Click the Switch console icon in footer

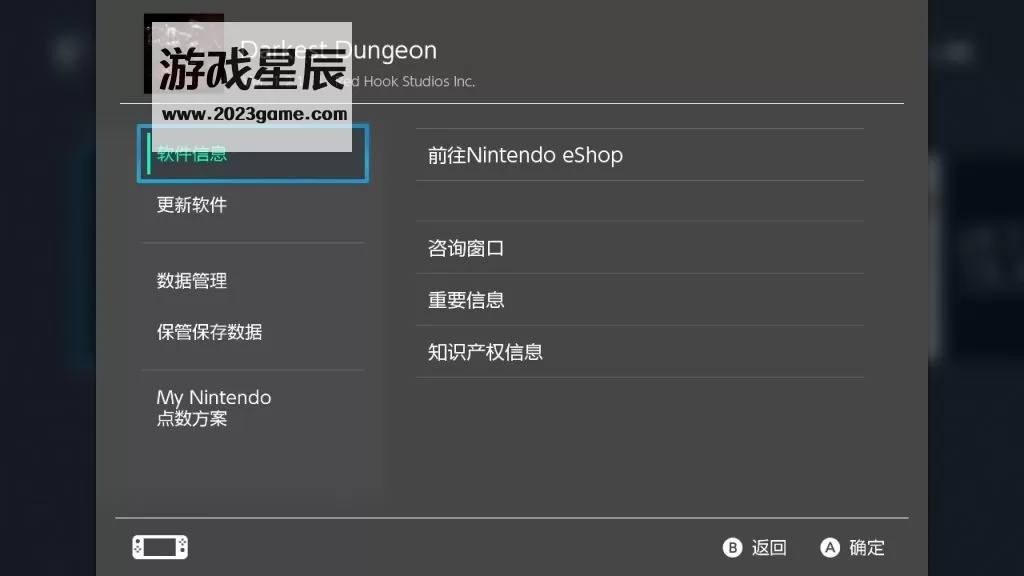pos(160,547)
